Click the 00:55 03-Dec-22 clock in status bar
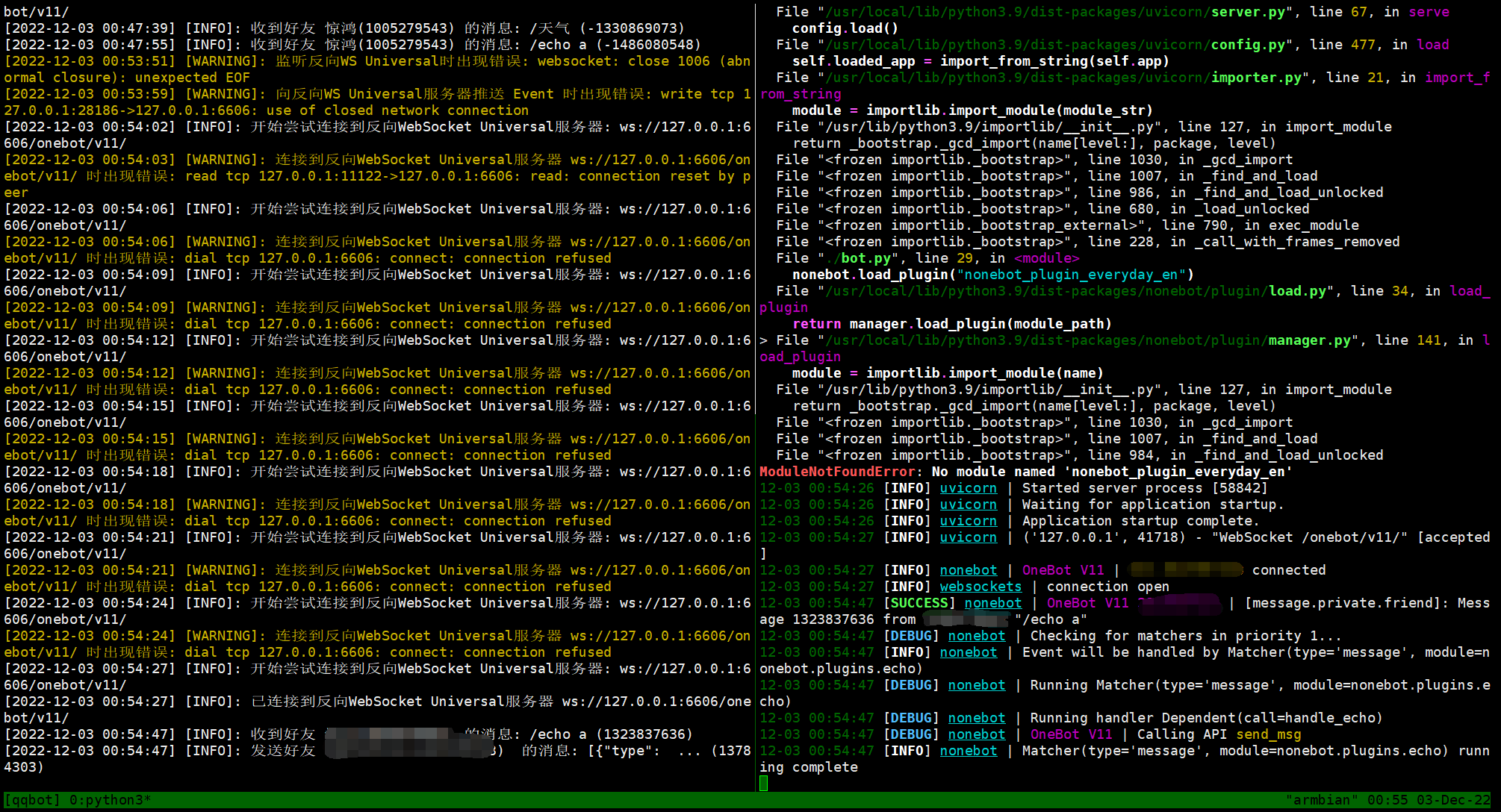 pos(1429,800)
